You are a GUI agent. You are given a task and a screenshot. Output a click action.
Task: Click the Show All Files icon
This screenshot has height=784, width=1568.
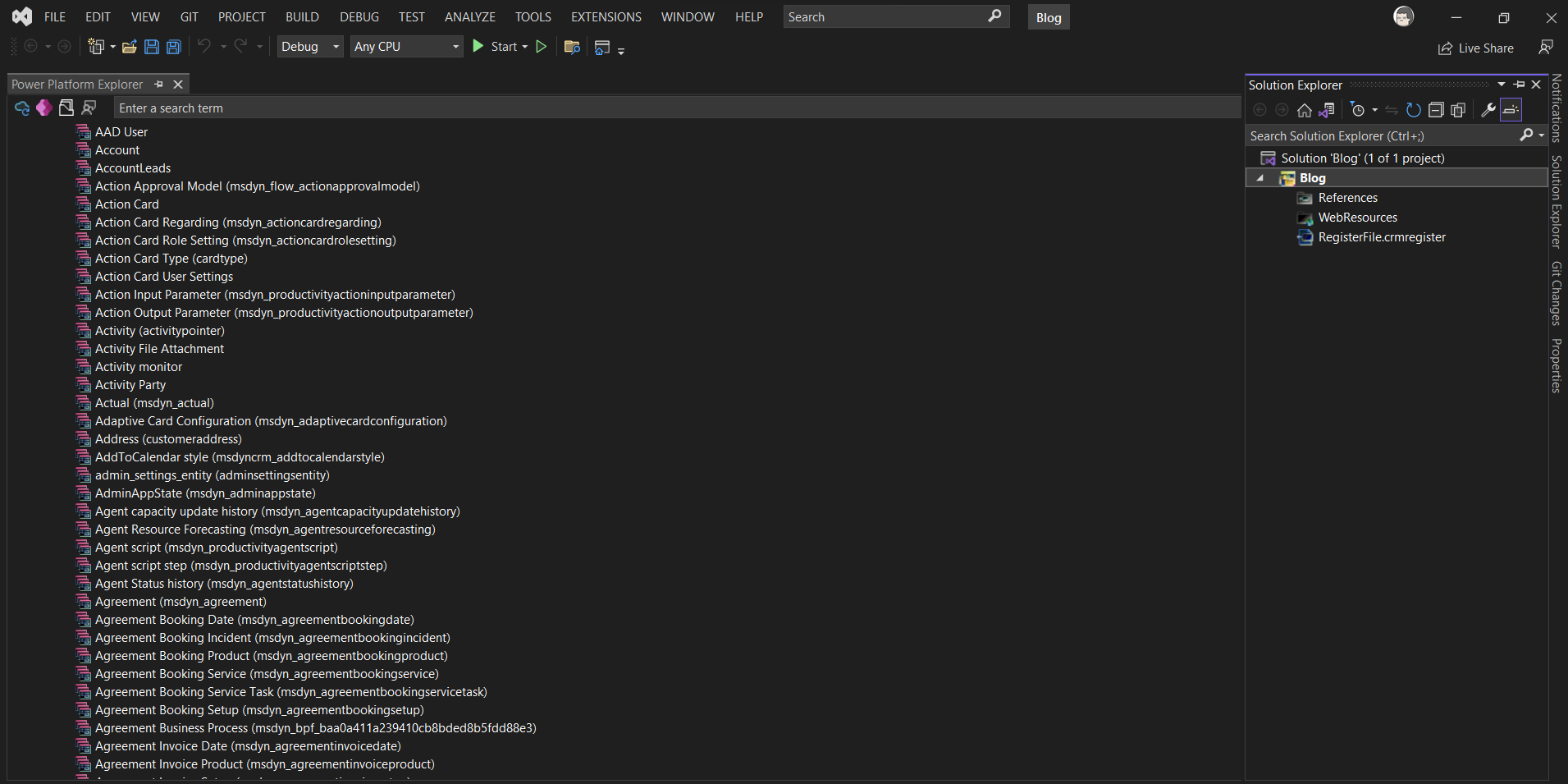click(x=1458, y=110)
